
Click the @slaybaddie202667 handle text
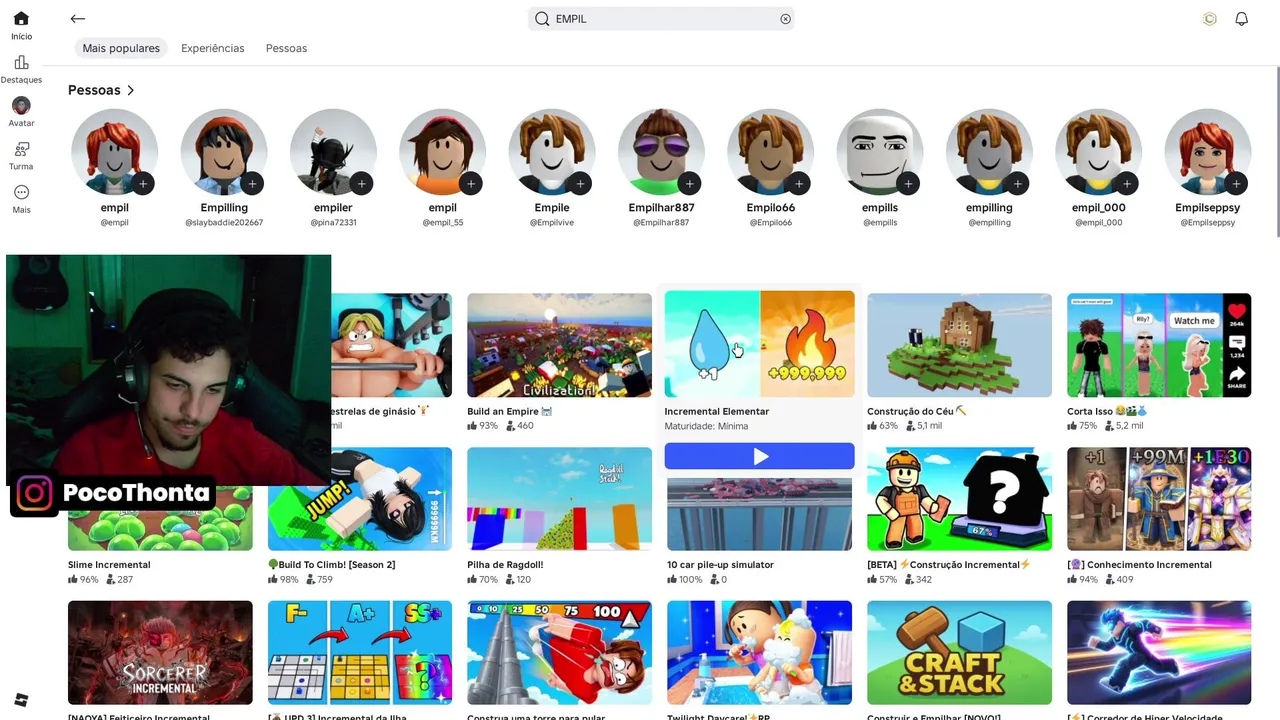[x=224, y=223]
